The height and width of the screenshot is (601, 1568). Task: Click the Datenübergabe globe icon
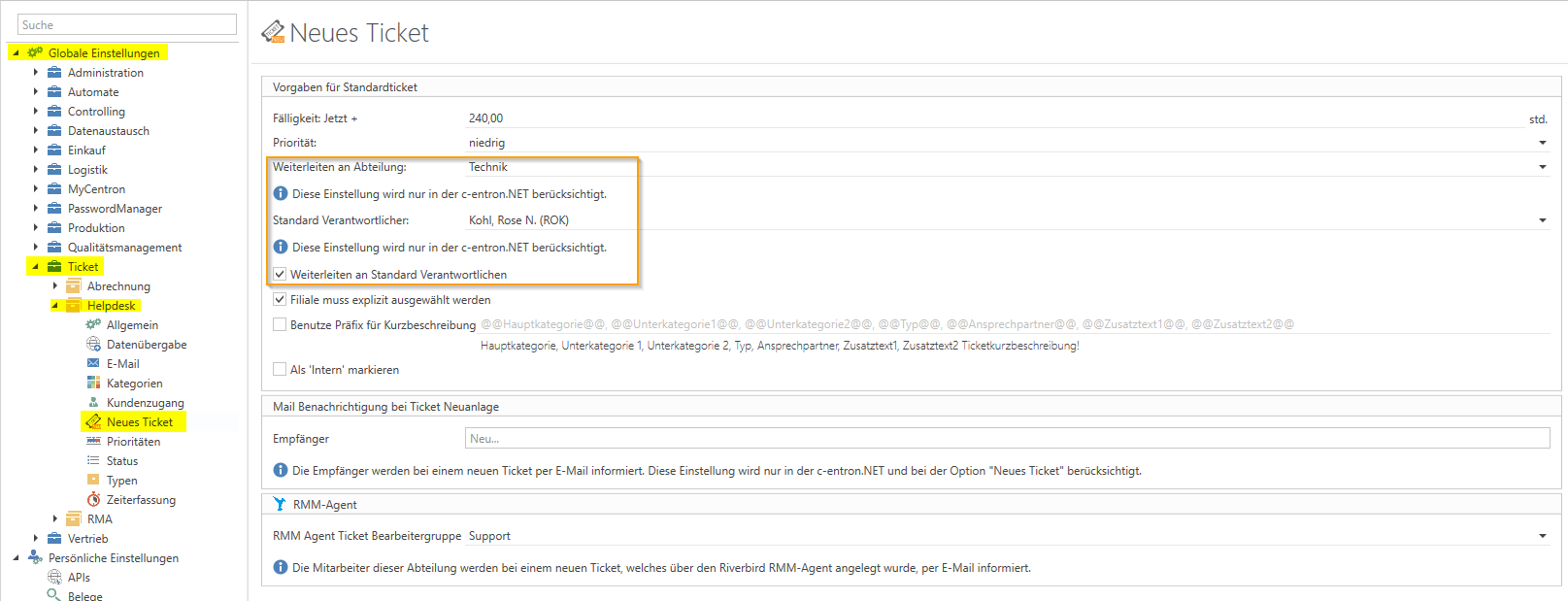click(x=93, y=344)
